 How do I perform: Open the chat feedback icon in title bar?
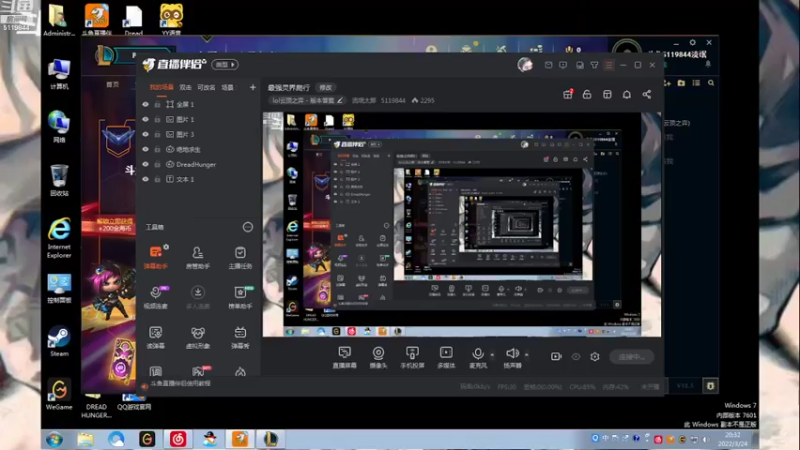click(563, 65)
